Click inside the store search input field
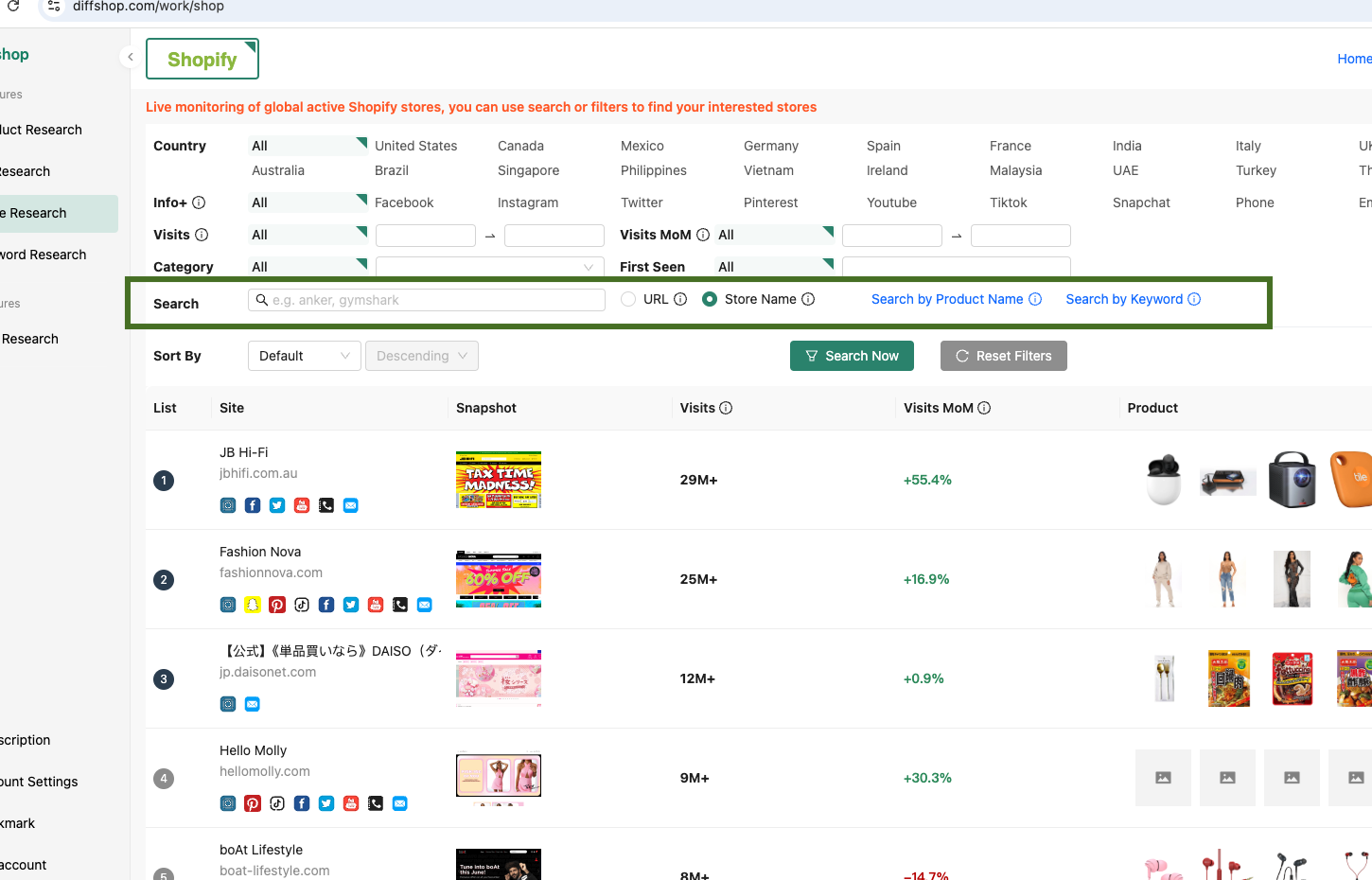The image size is (1372, 880). (x=426, y=299)
